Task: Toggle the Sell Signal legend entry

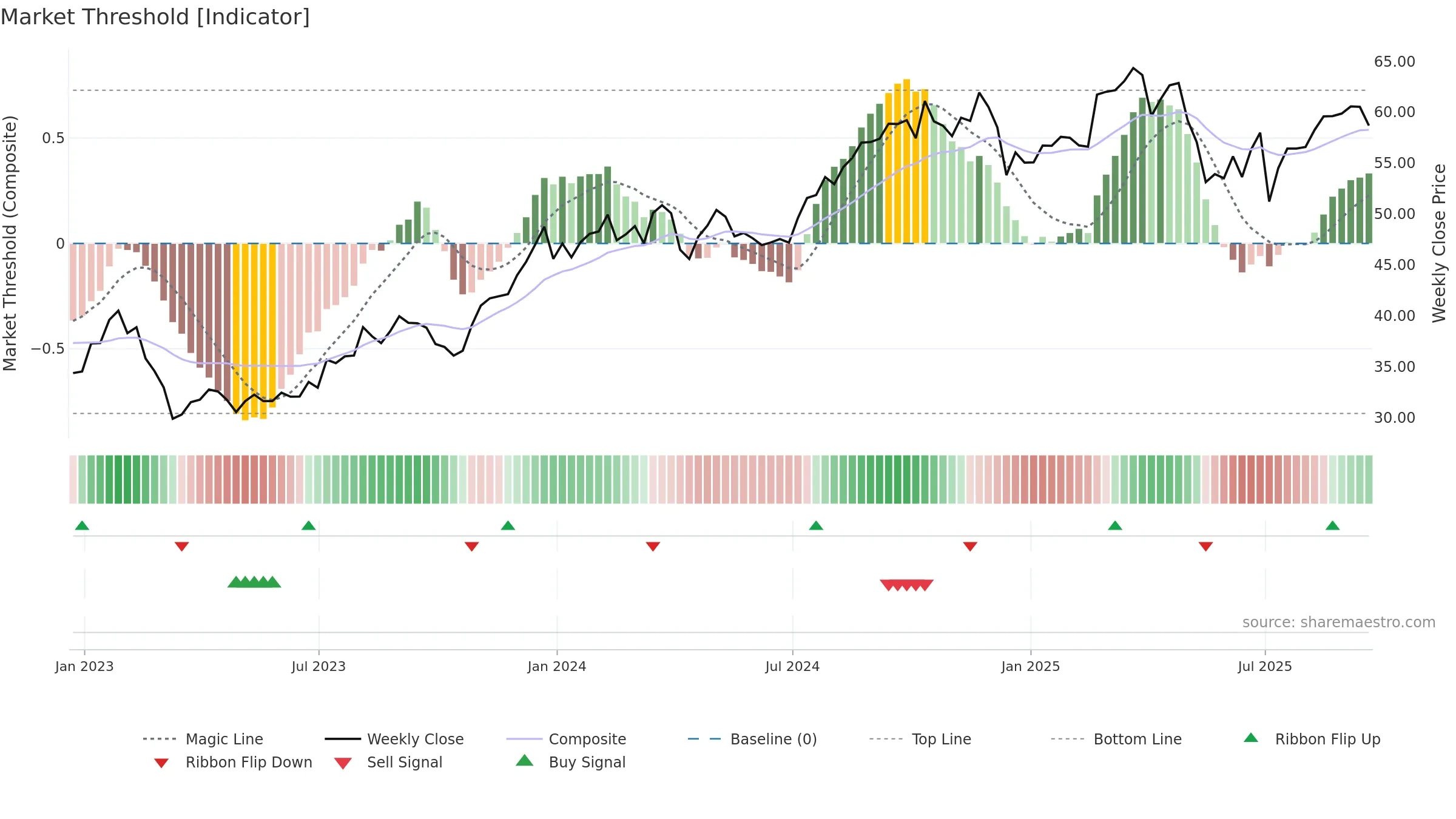Action: tap(388, 762)
